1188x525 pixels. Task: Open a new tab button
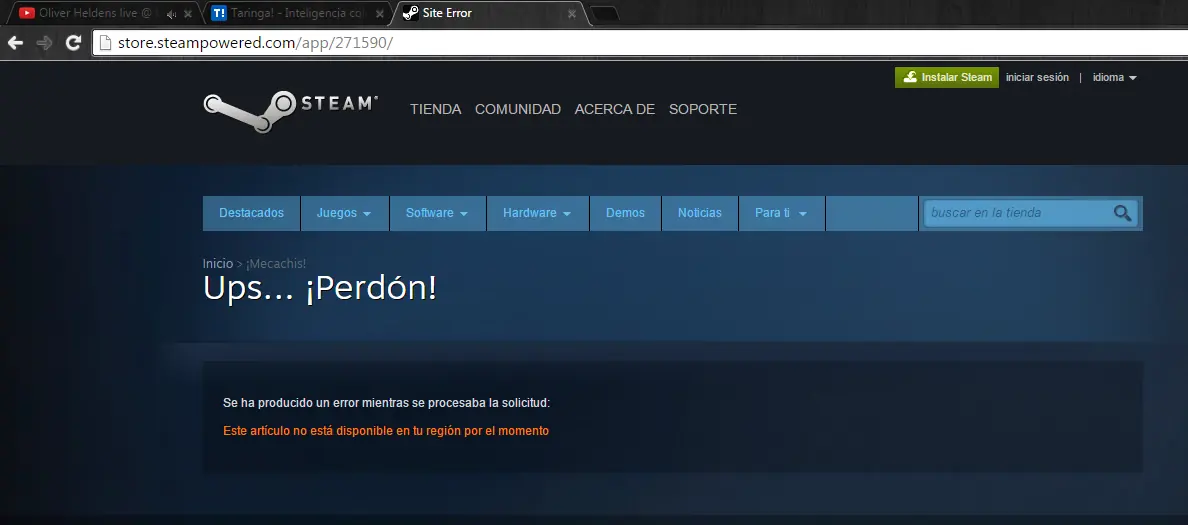tap(604, 14)
